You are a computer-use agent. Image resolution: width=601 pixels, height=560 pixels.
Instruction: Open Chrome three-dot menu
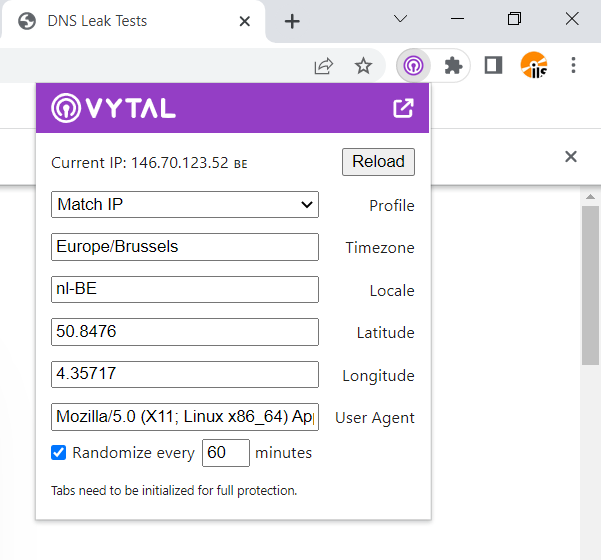click(573, 66)
